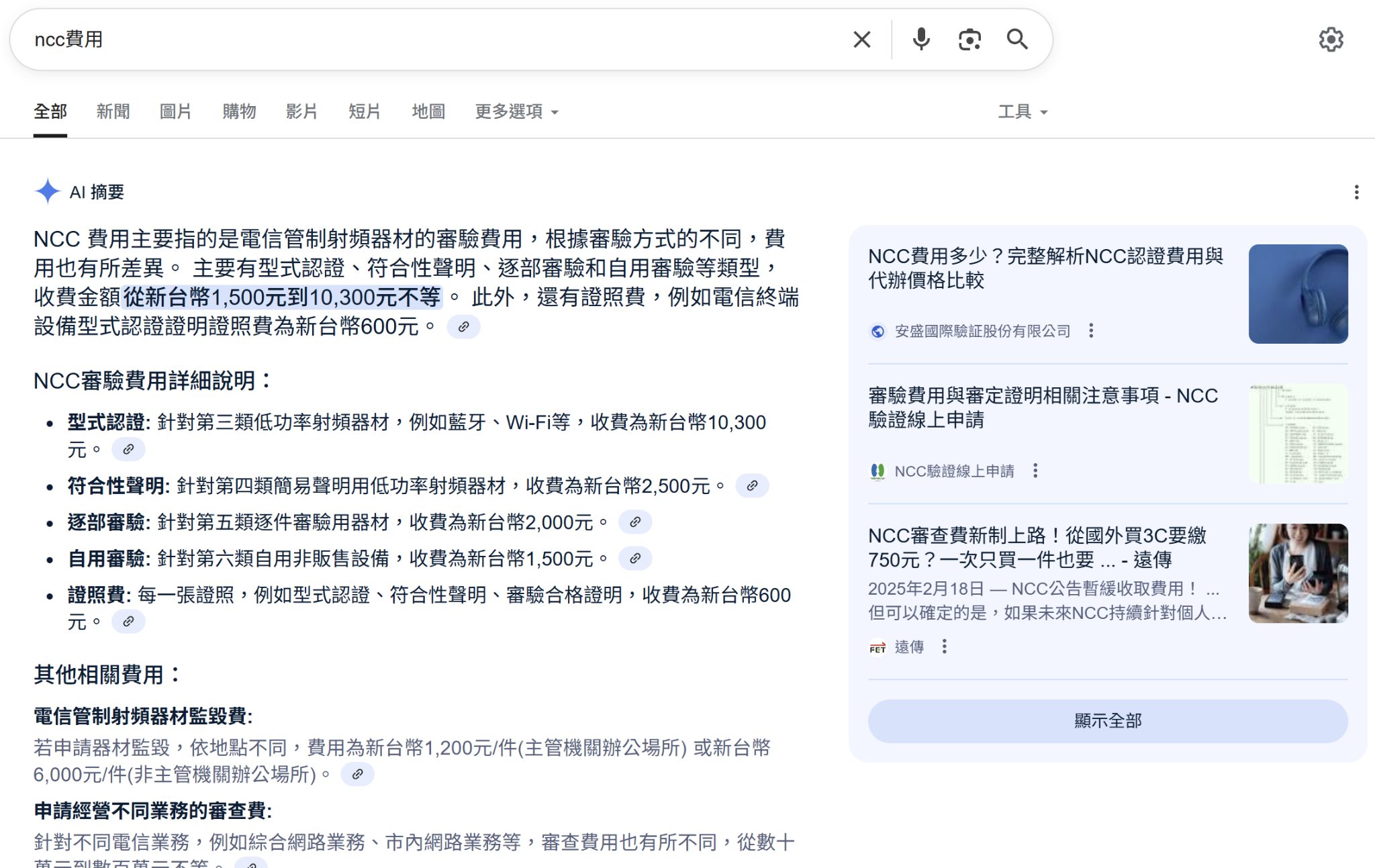Click the 顯示全部 button
The width and height of the screenshot is (1375, 868).
(x=1108, y=721)
